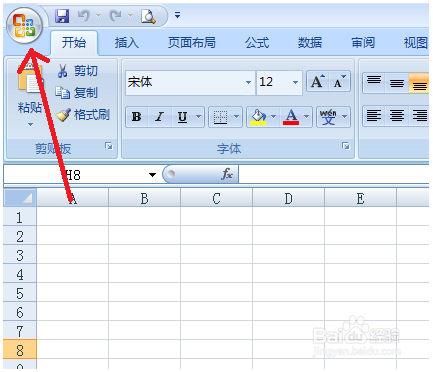Image resolution: width=433 pixels, height=372 pixels.
Task: Expand the font size 12 dropdown
Action: [295, 82]
